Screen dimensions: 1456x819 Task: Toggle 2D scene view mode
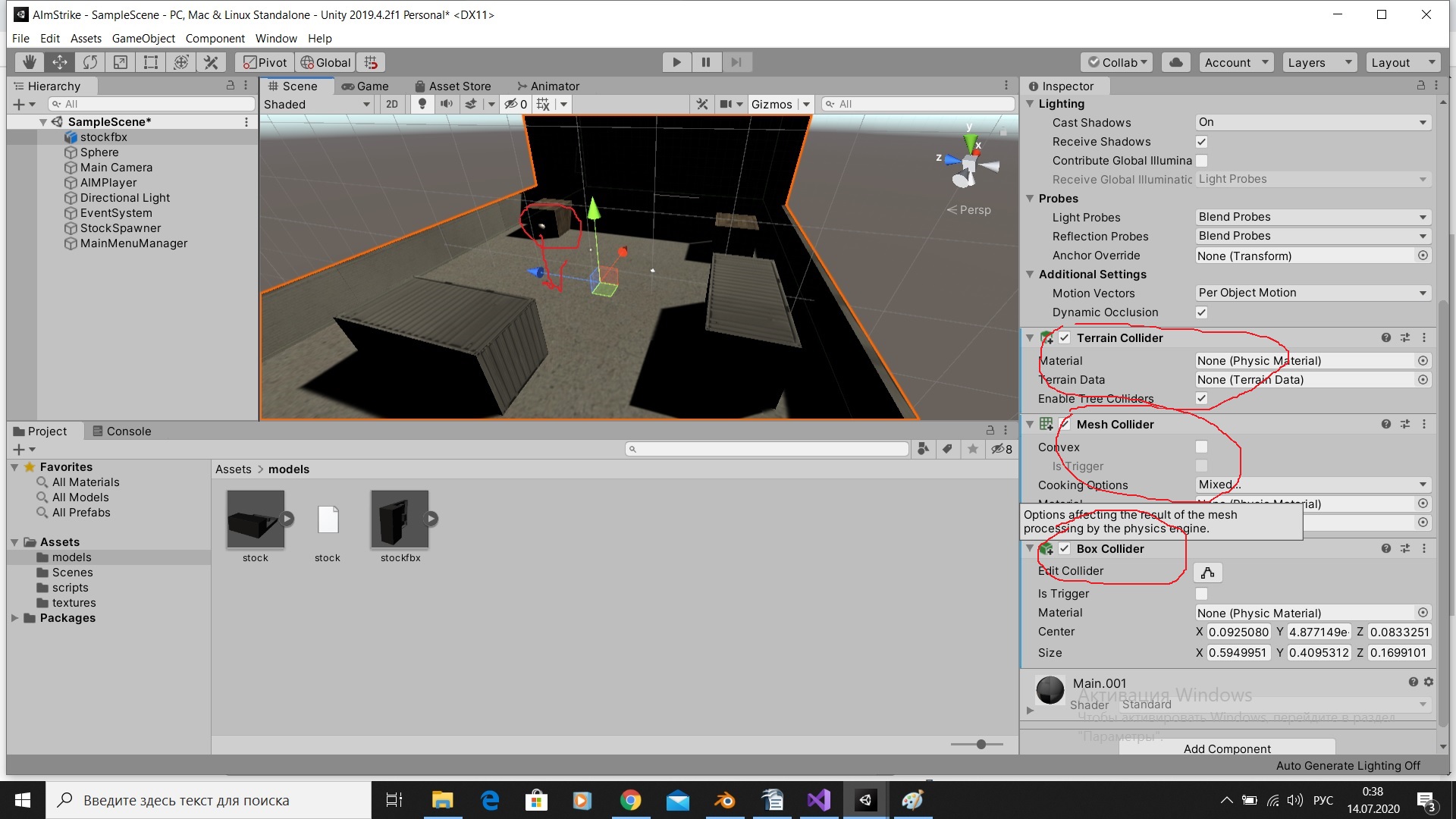coord(391,104)
